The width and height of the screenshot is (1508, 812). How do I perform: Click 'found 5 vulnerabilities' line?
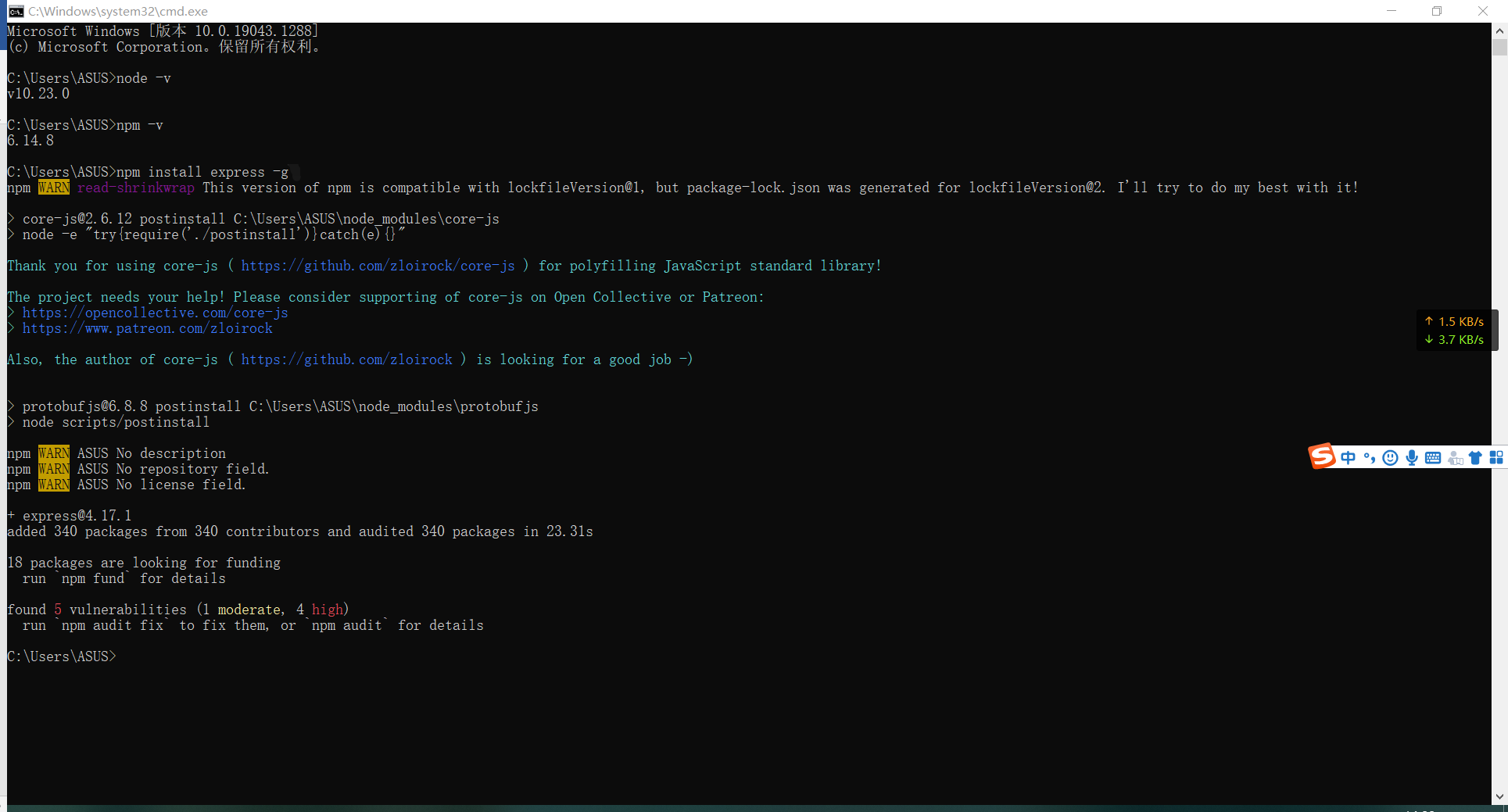[x=178, y=610]
